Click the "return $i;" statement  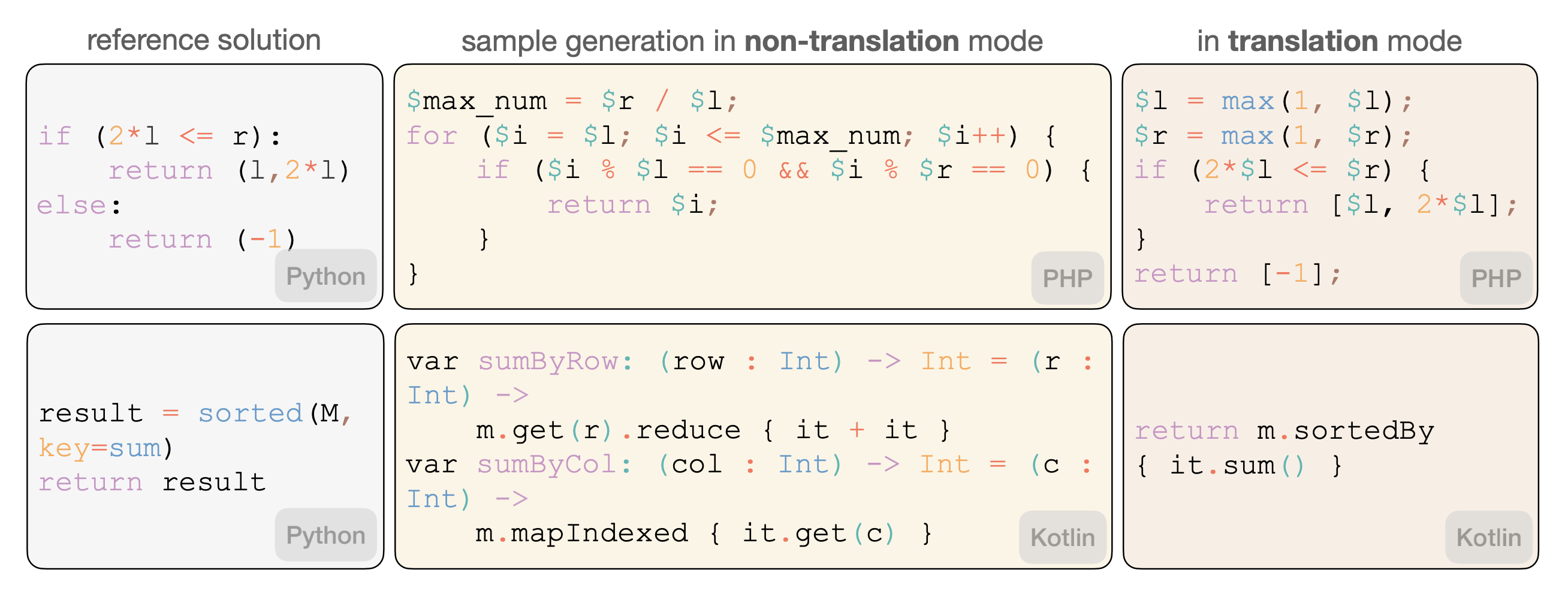633,205
